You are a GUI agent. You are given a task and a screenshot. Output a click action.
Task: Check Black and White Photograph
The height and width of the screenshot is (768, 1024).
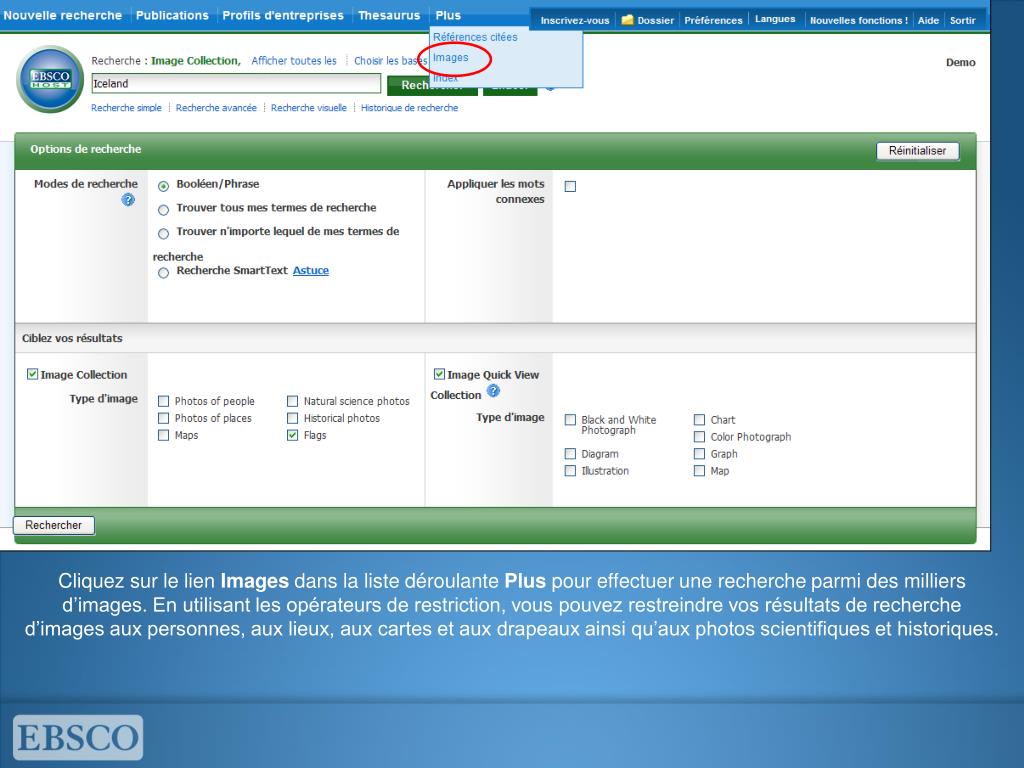point(570,419)
